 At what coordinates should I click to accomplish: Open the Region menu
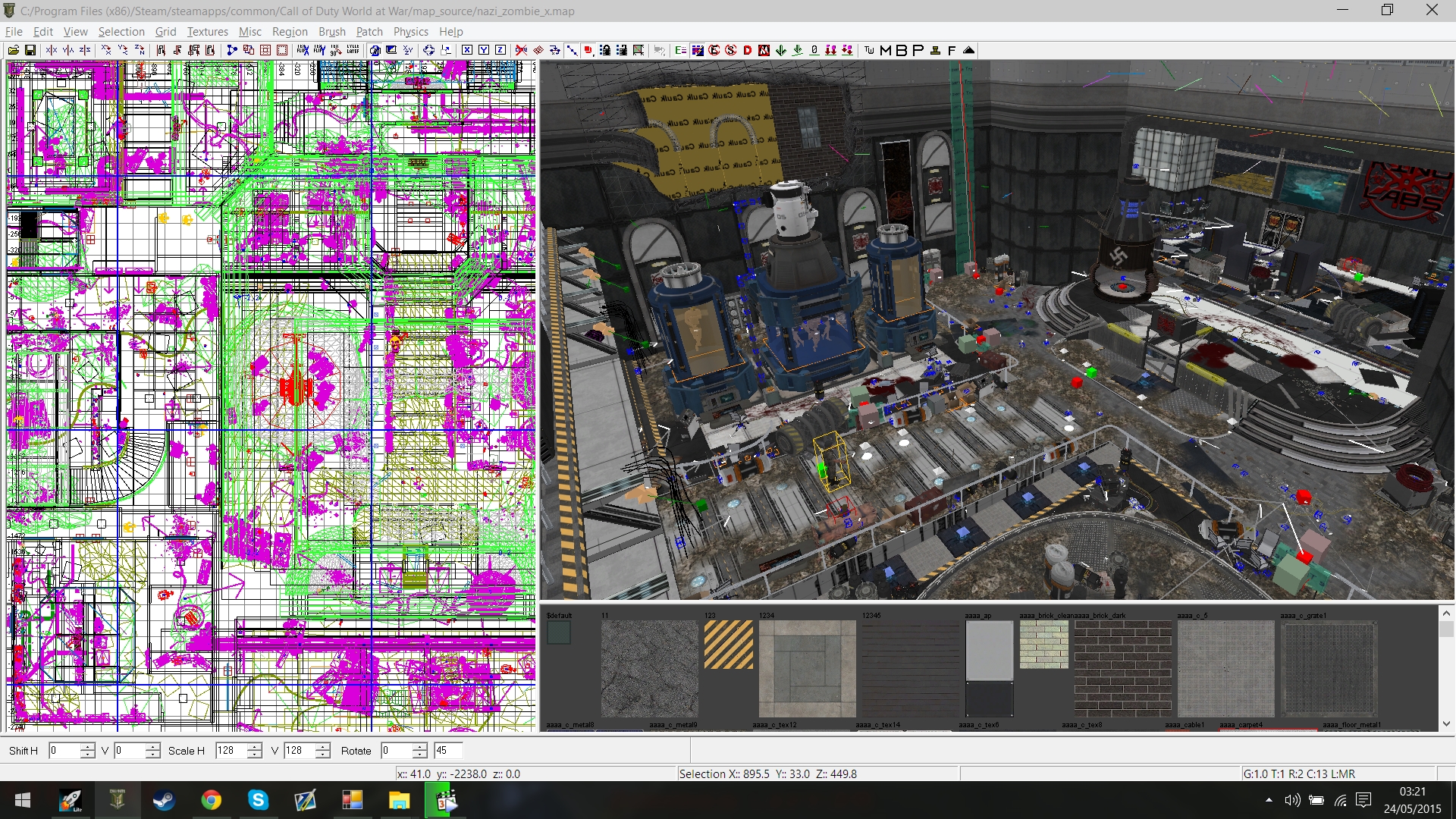pyautogui.click(x=290, y=32)
